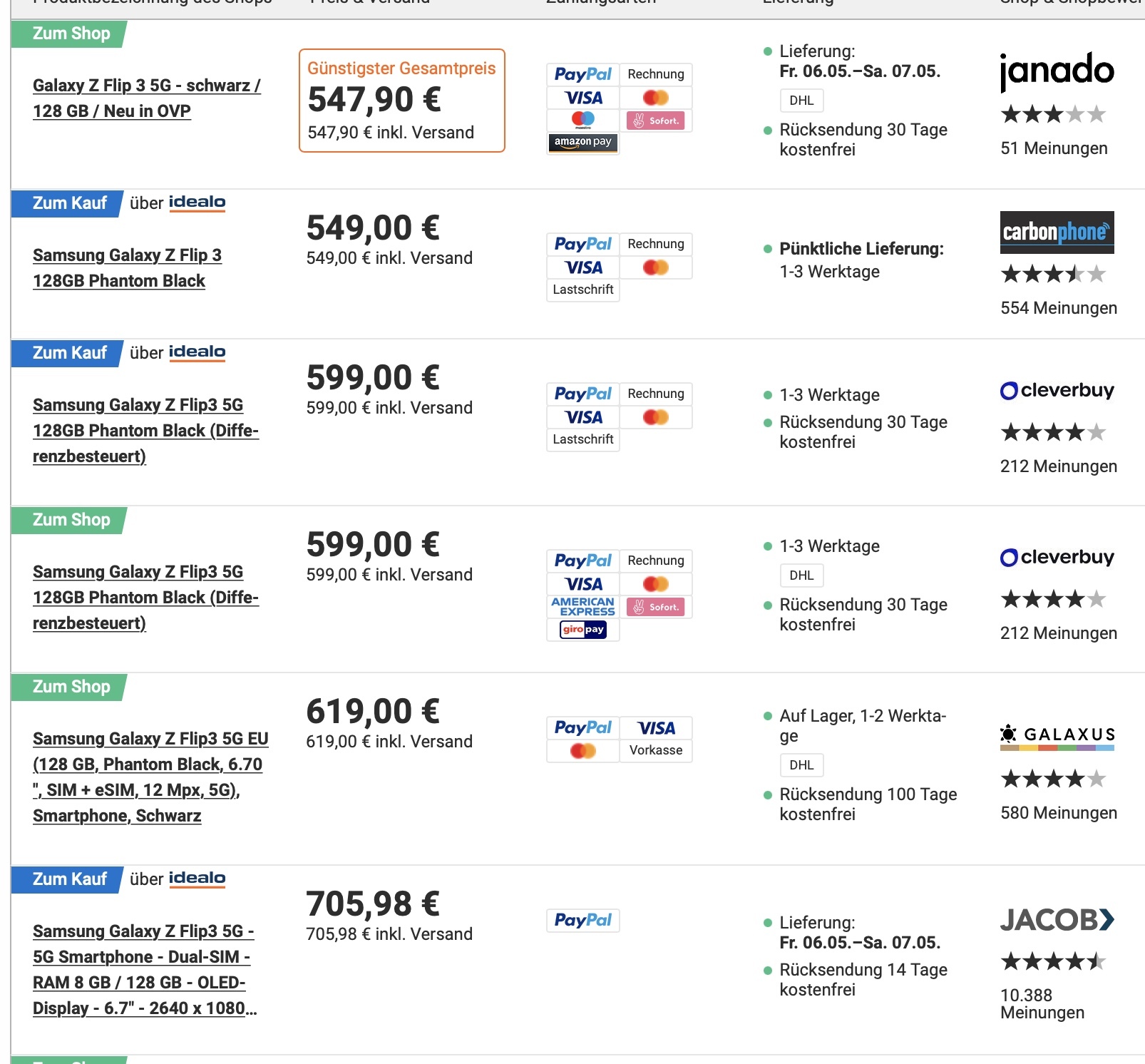
Task: Click the janado shop logo
Action: pyautogui.click(x=1057, y=71)
